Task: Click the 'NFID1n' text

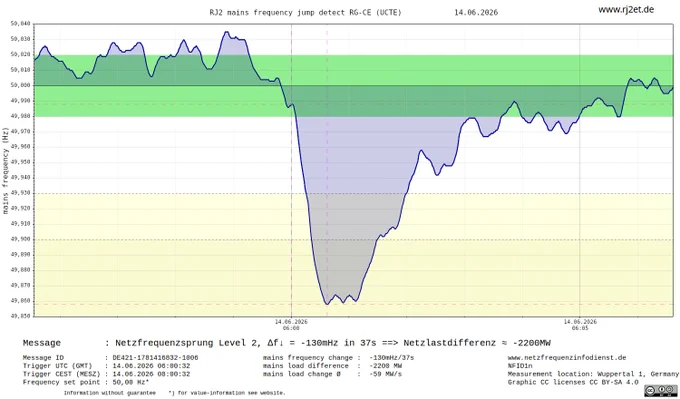Action: click(520, 366)
